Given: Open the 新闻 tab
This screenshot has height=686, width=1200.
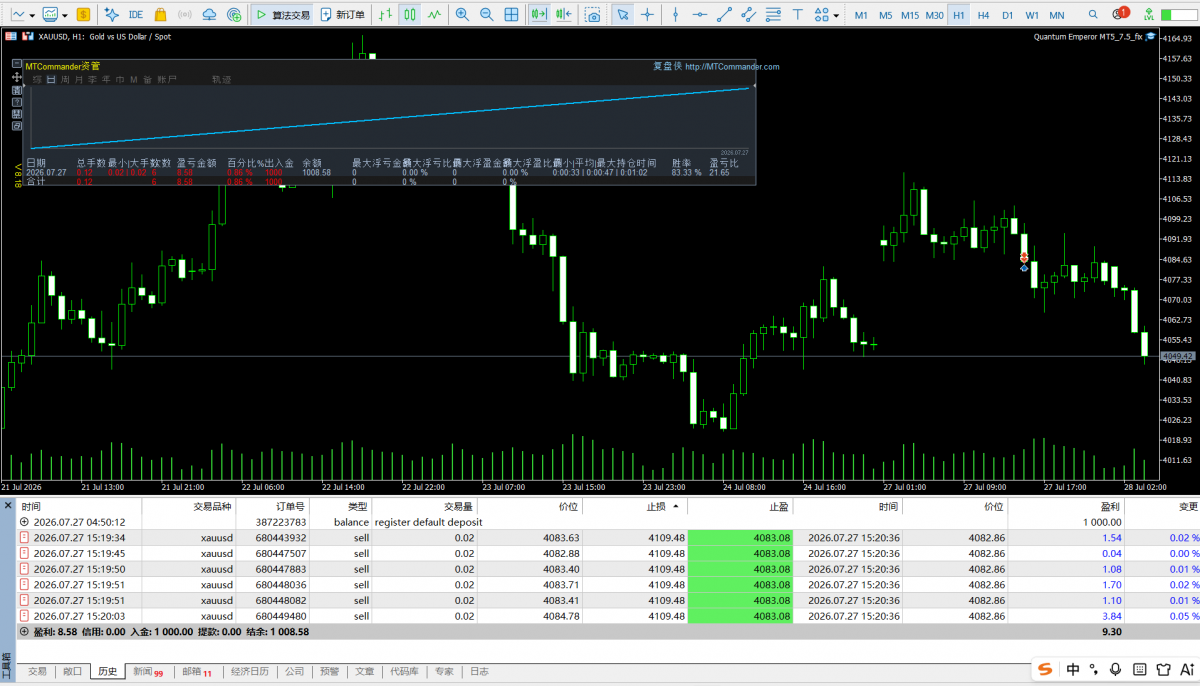Looking at the screenshot, I should click(x=148, y=672).
